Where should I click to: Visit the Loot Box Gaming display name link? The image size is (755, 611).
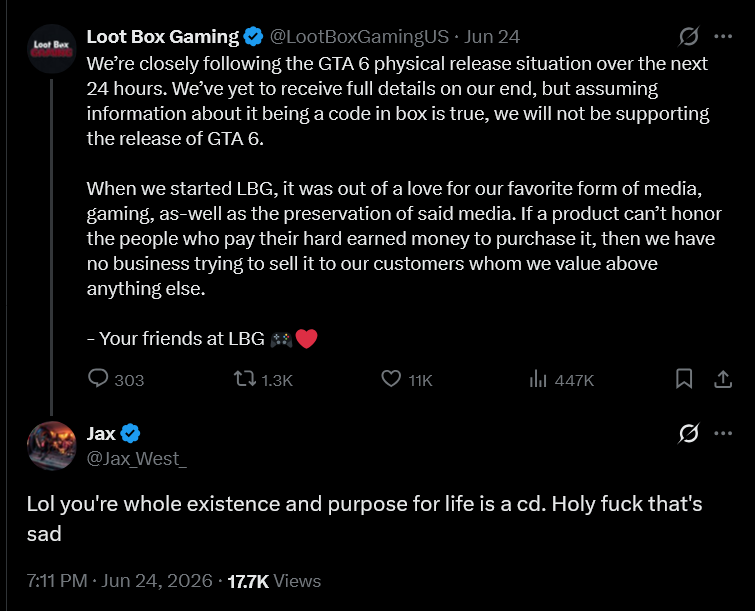click(163, 37)
